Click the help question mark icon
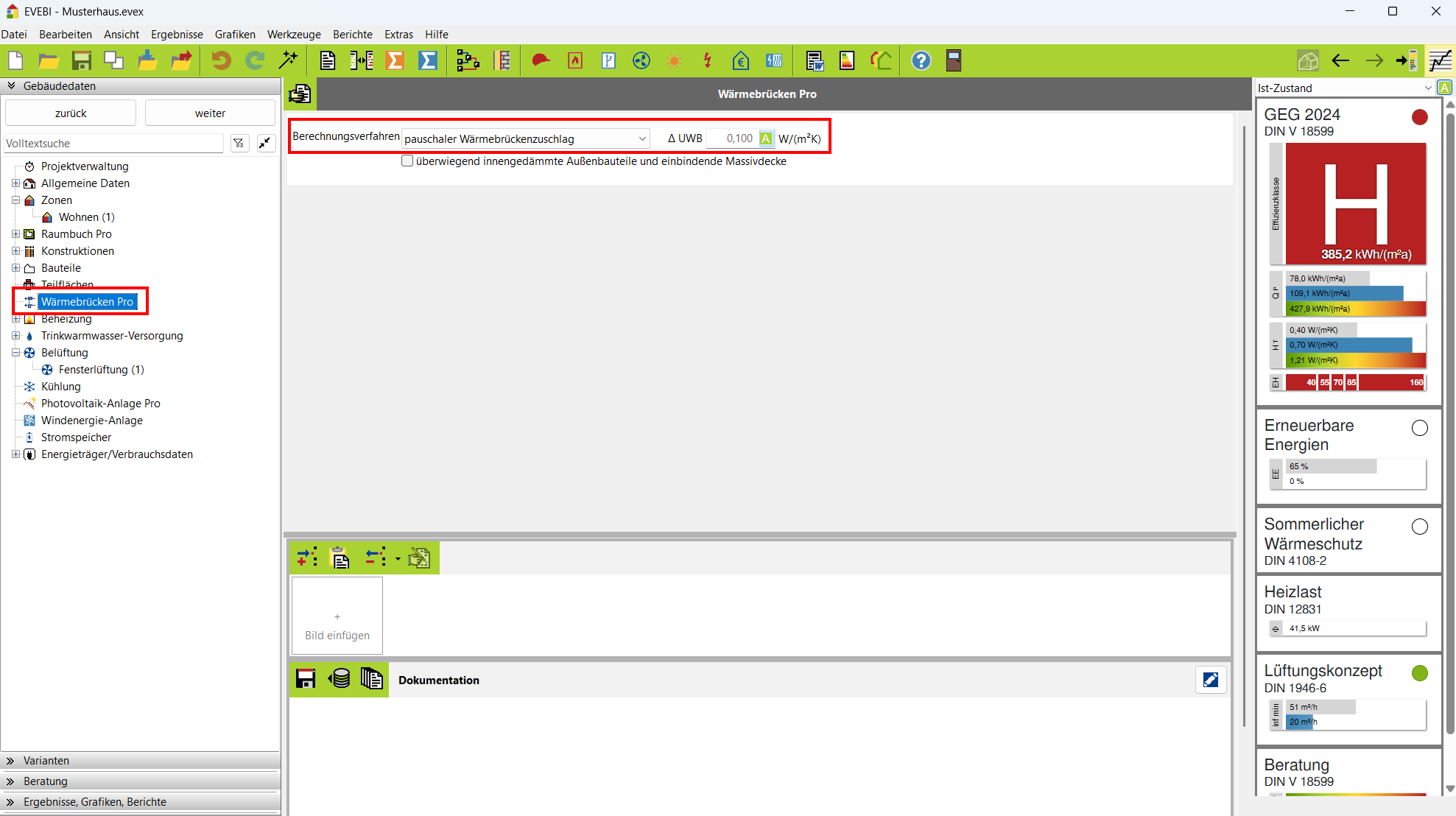Viewport: 1456px width, 816px height. pos(921,60)
